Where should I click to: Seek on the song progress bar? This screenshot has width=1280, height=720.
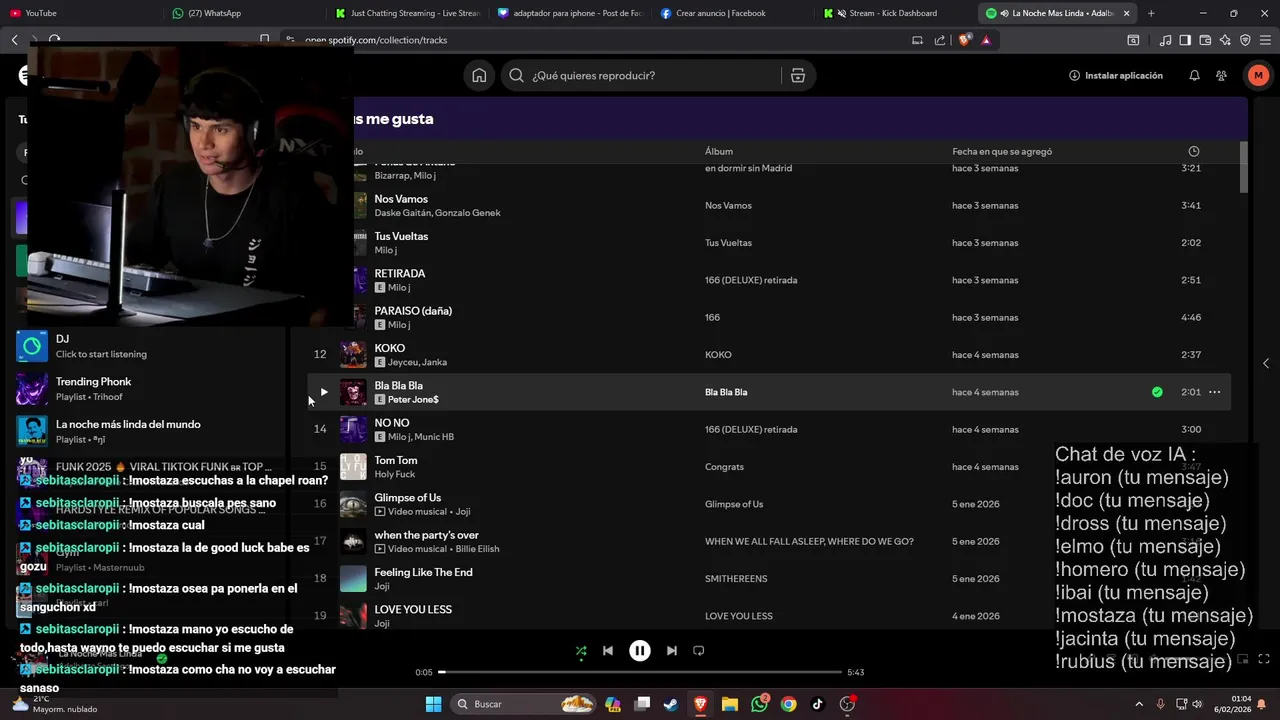point(640,672)
